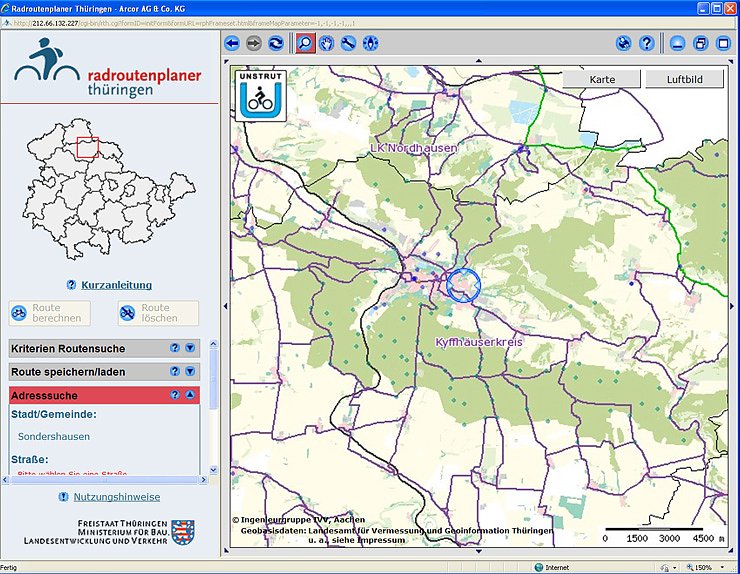Click the globe icon in map toolbar

pos(624,43)
